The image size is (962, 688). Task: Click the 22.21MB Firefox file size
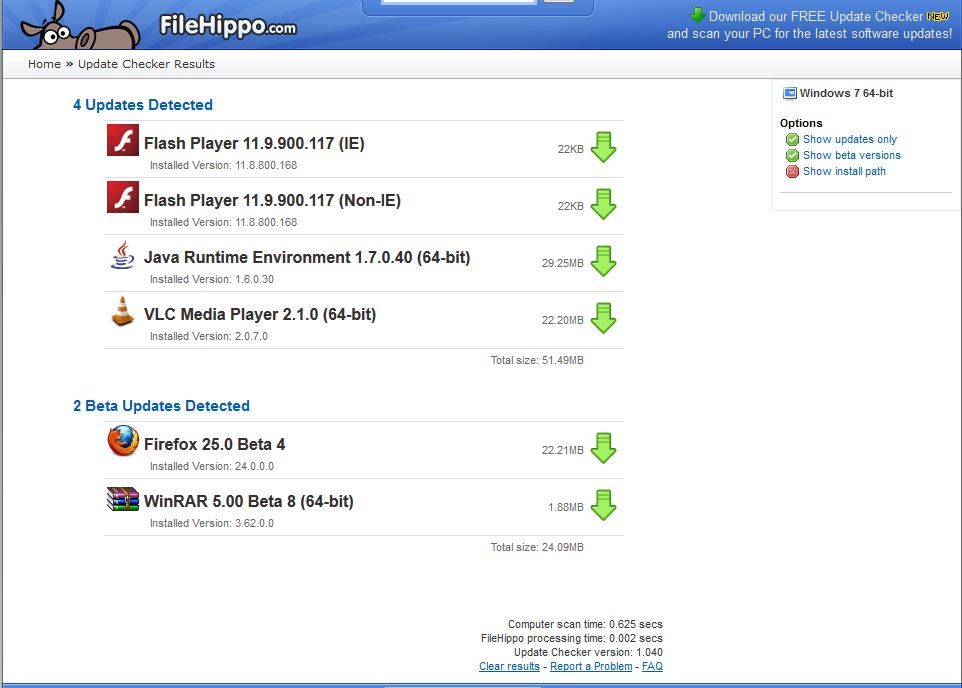coord(563,450)
